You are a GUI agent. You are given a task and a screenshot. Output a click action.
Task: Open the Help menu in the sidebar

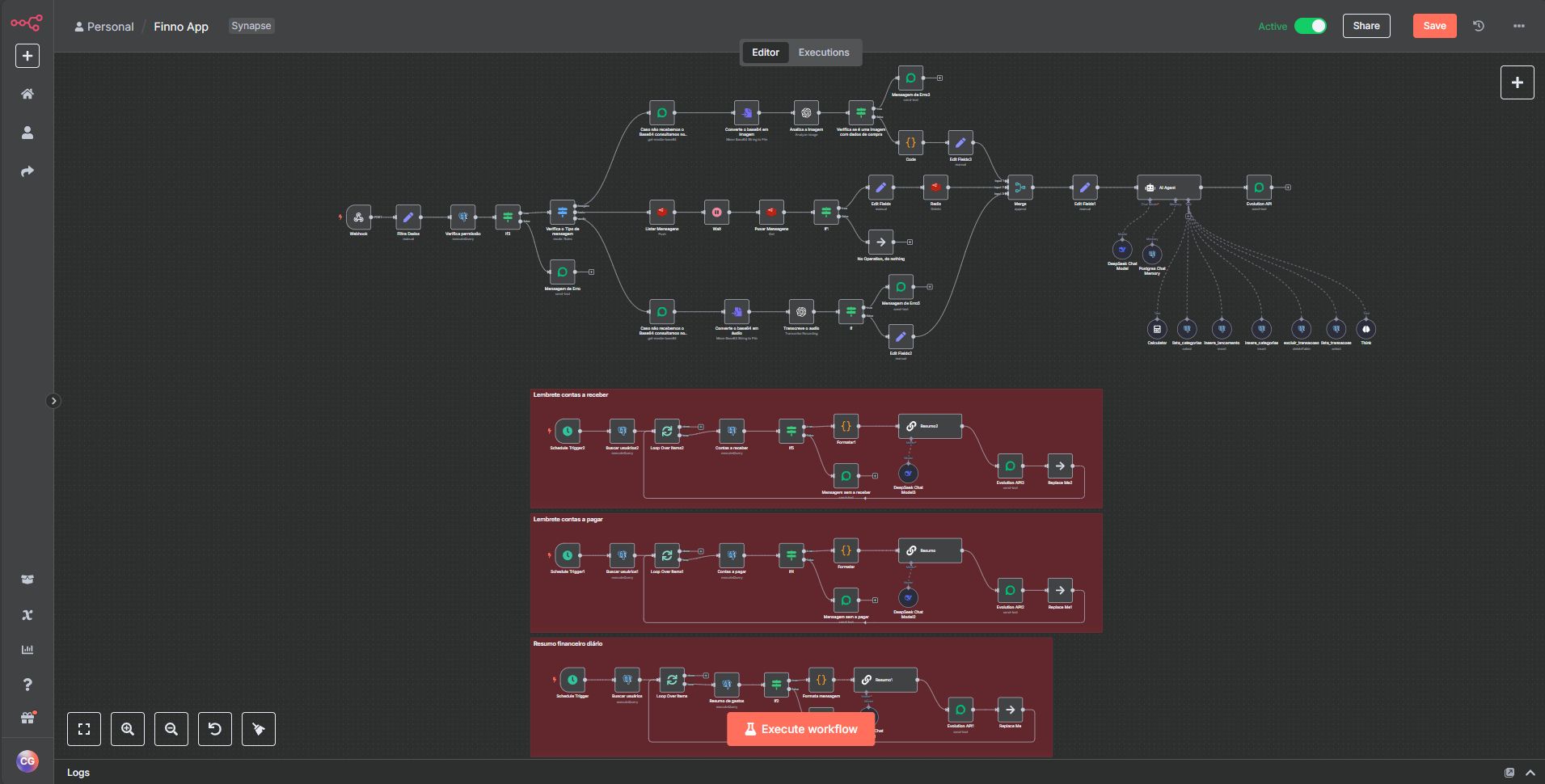27,685
